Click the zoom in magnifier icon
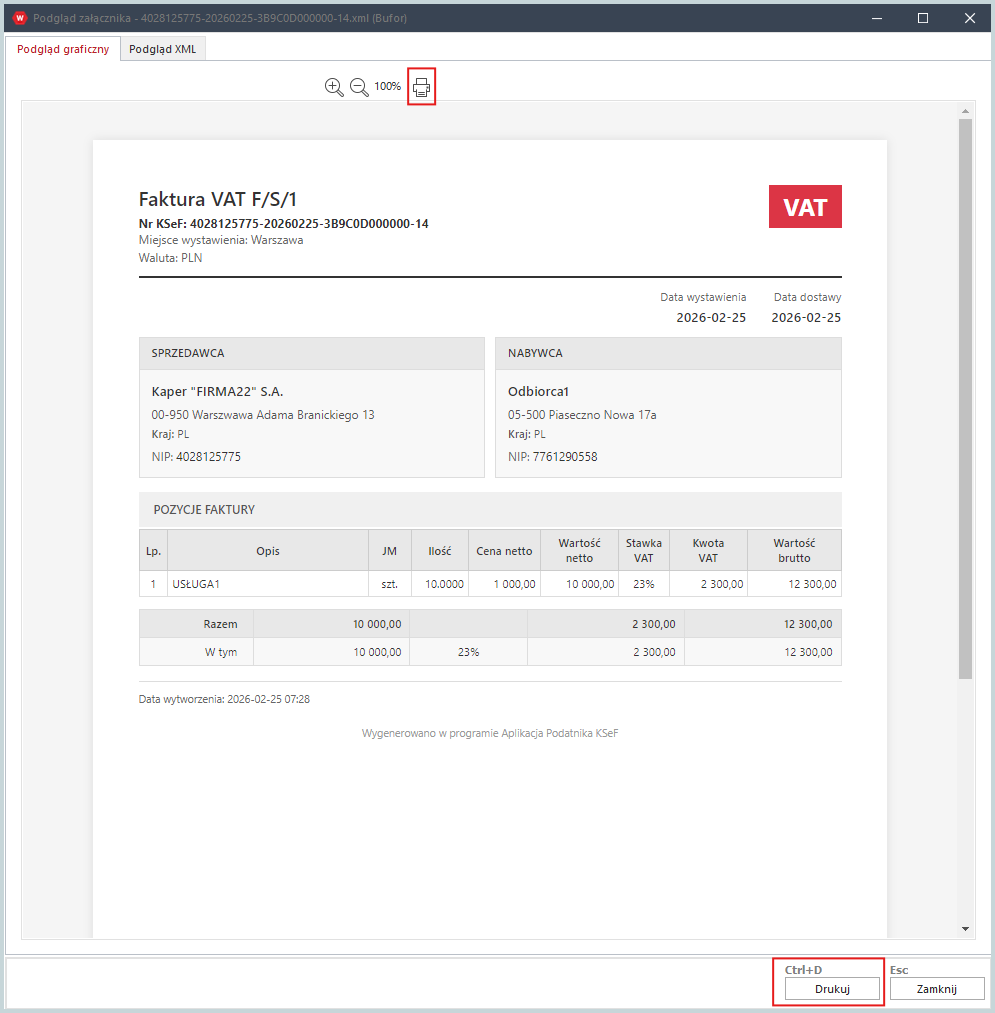The width and height of the screenshot is (995, 1013). (334, 87)
